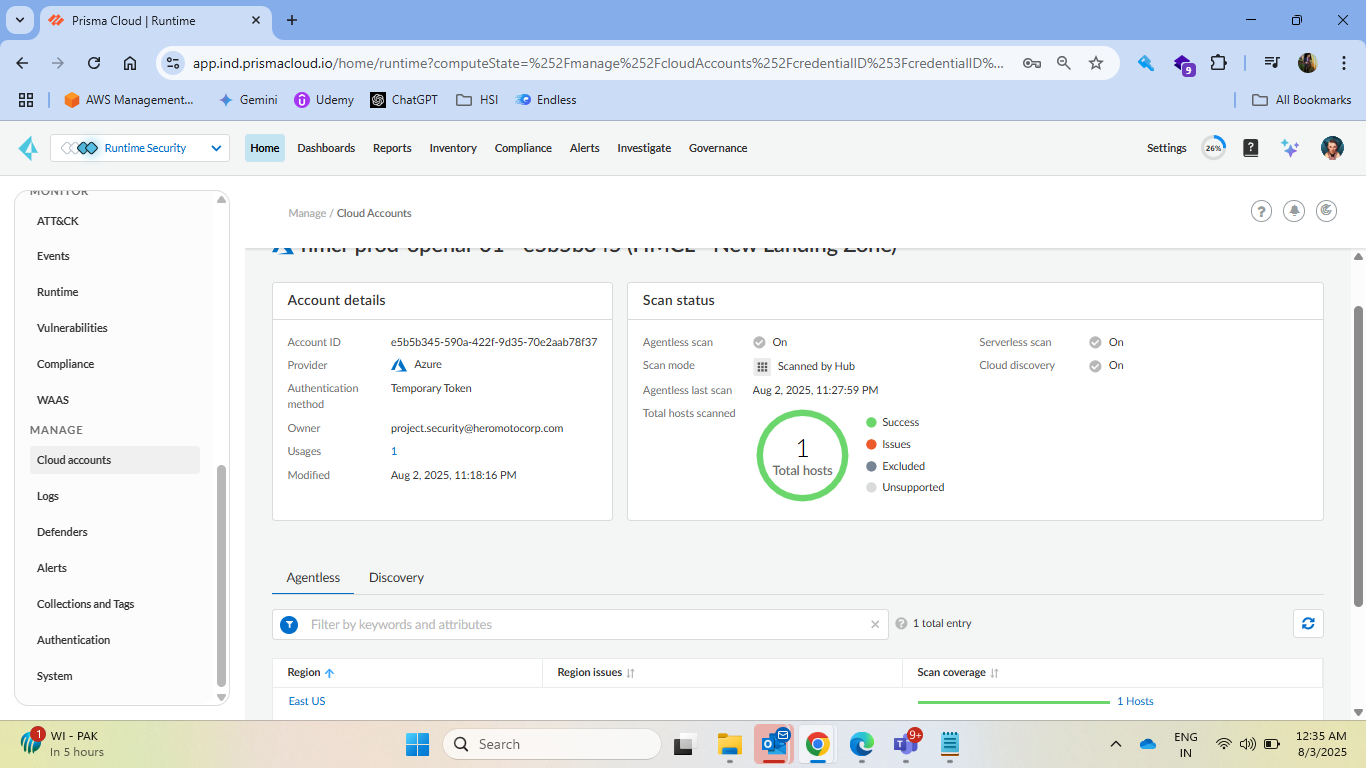1366x768 pixels.
Task: Click the 1 Hosts link
Action: click(1135, 701)
